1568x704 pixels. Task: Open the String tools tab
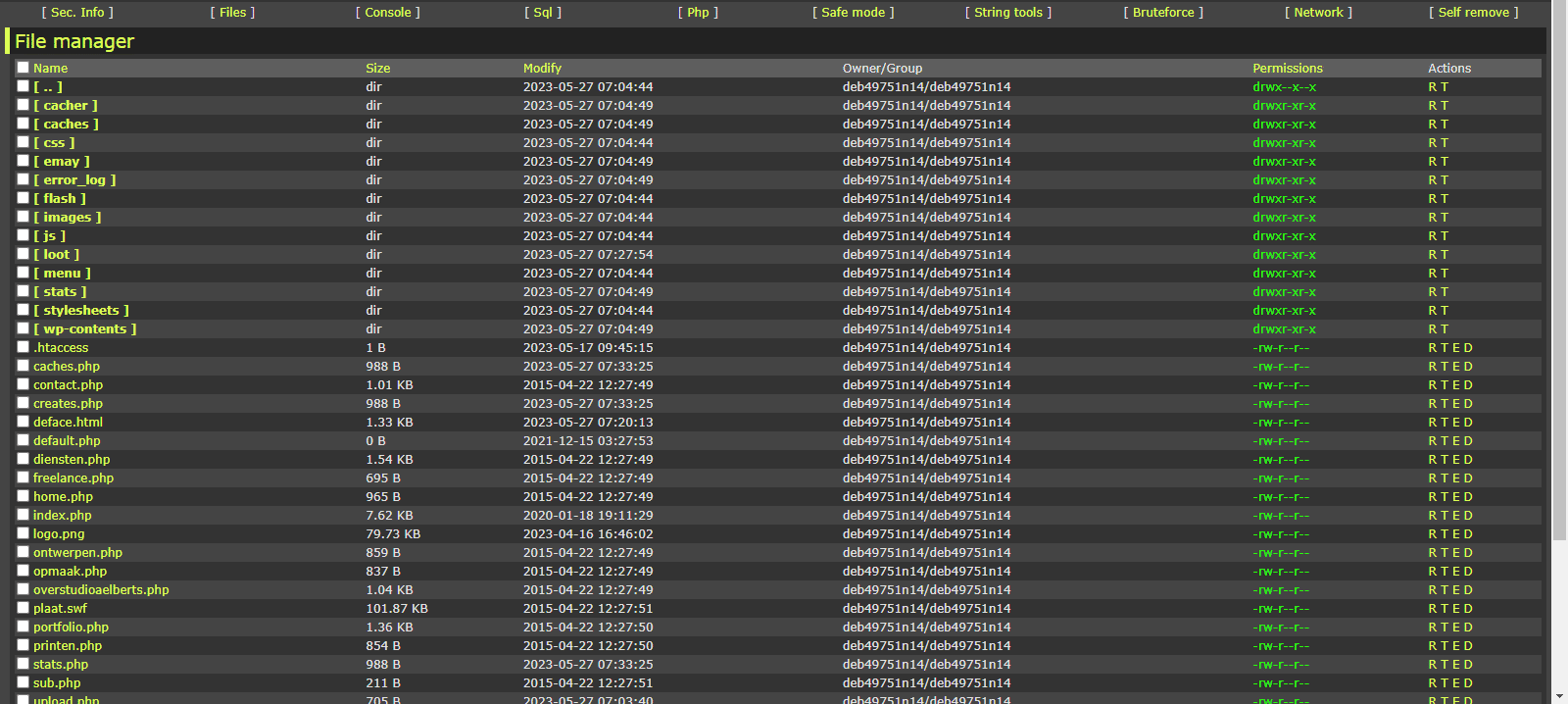coord(1008,13)
